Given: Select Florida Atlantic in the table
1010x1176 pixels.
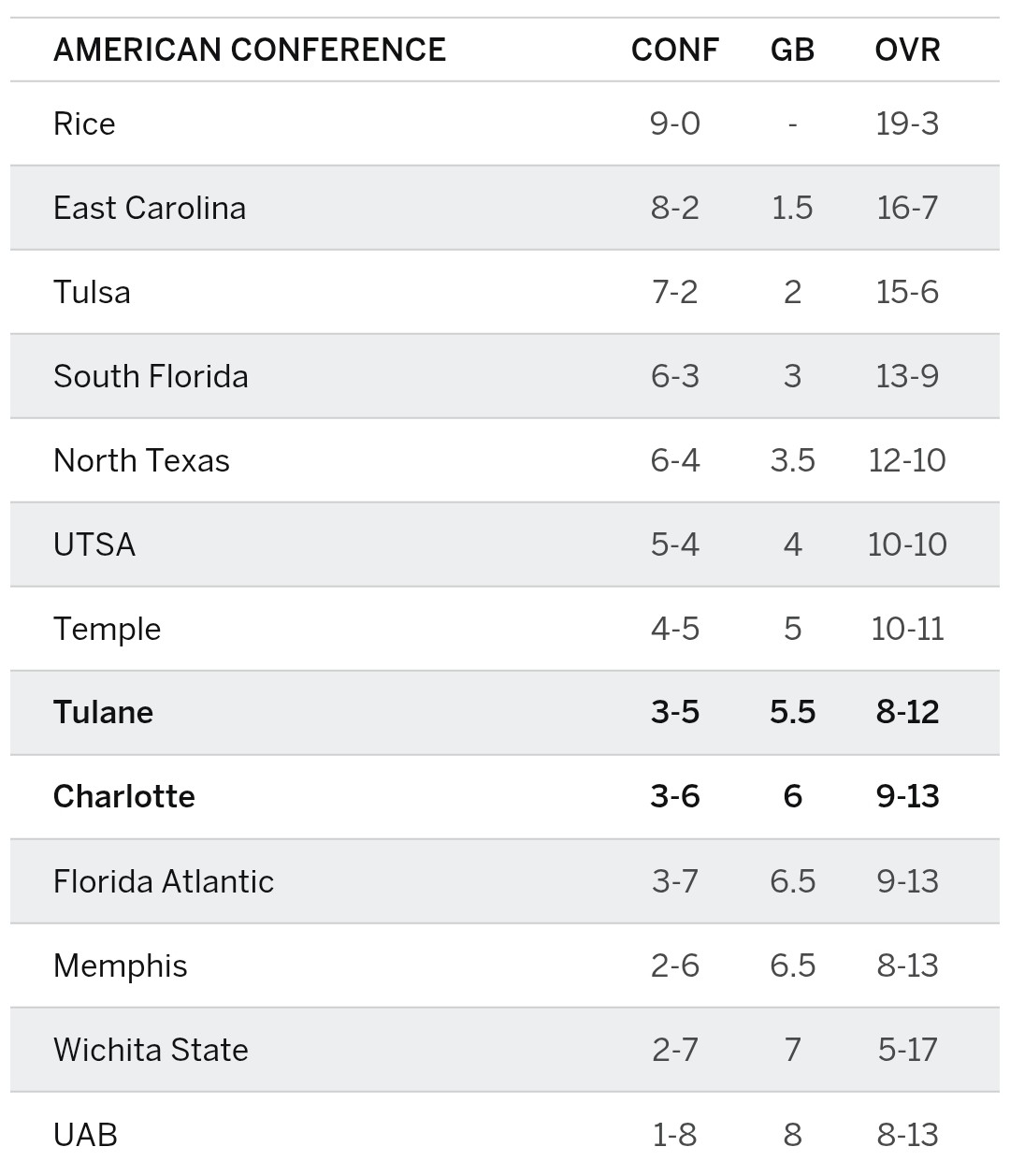Looking at the screenshot, I should 164,881.
